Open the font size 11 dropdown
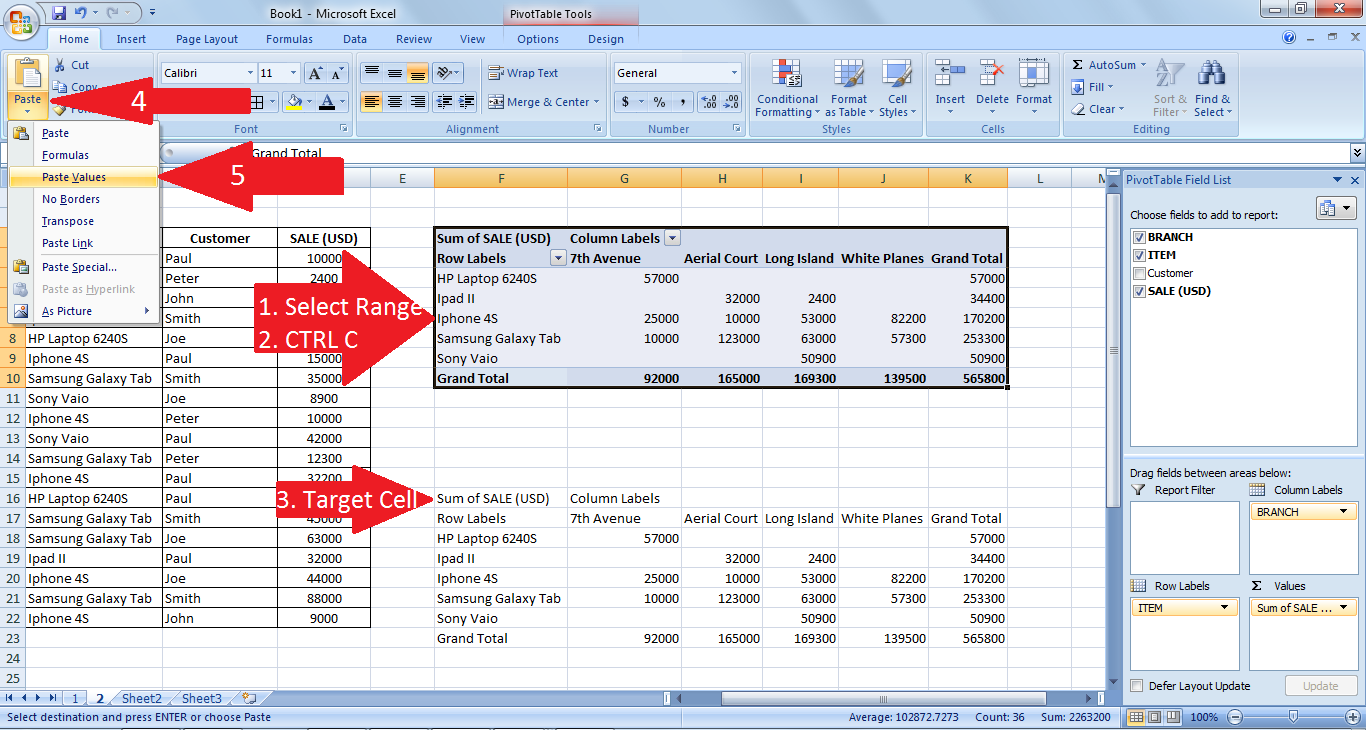Image resolution: width=1367 pixels, height=730 pixels. pos(292,73)
